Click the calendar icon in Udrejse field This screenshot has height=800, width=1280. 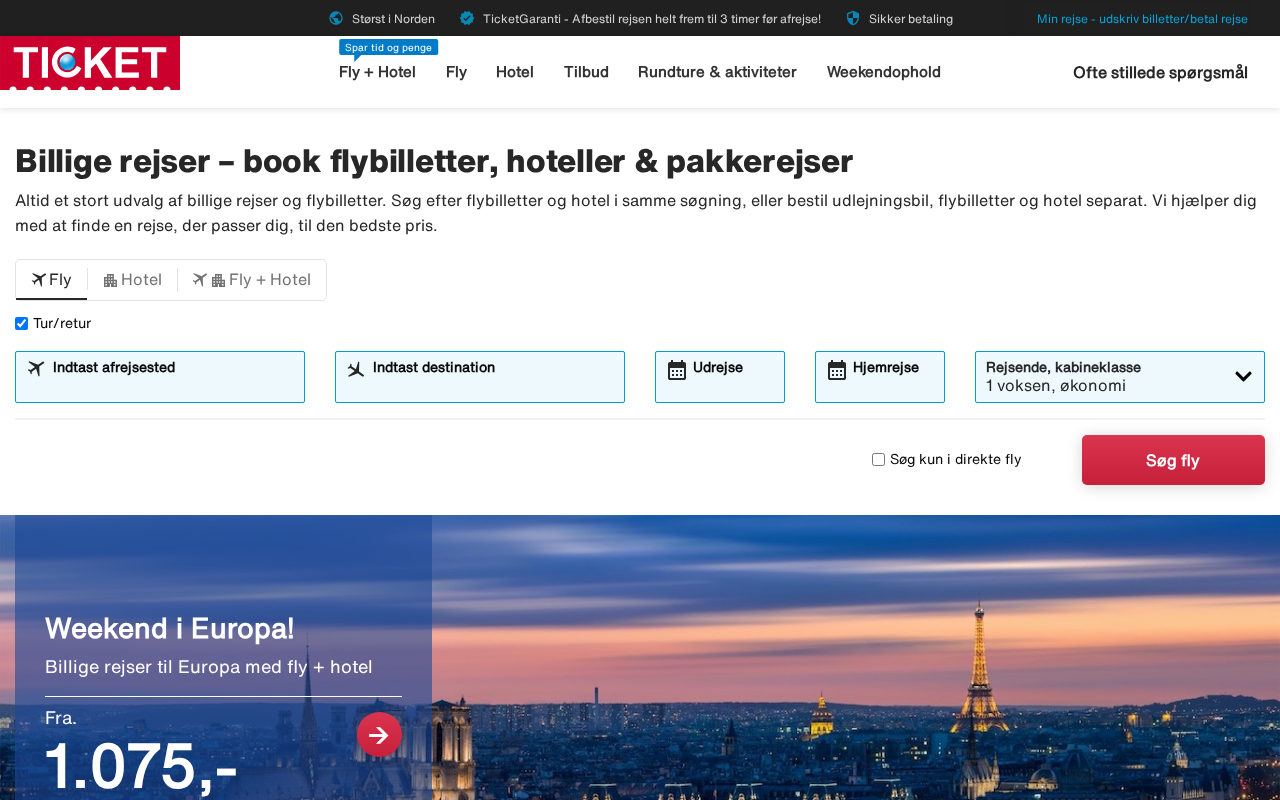tap(677, 370)
